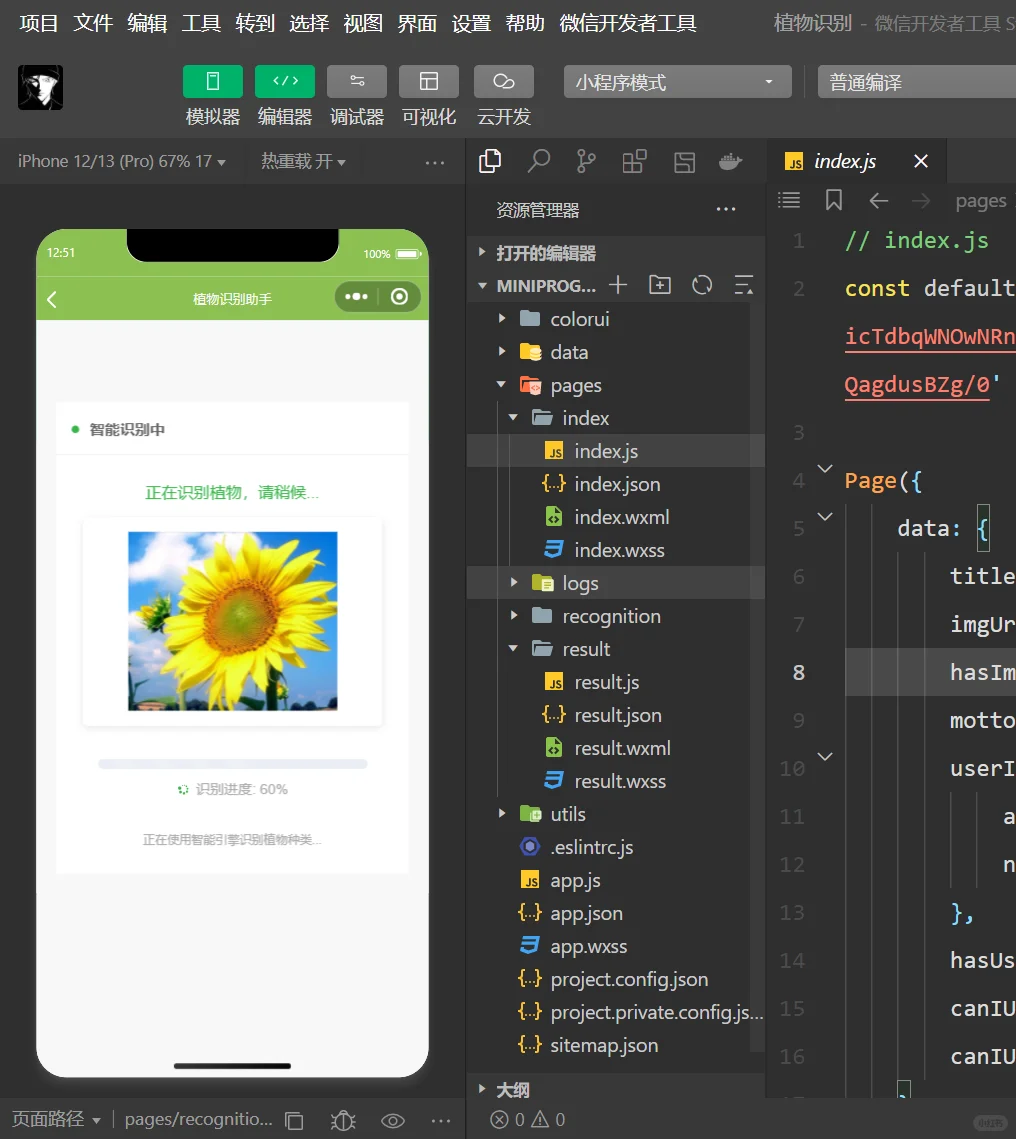Open the iPhone 12/13 (Pro) device dropdown
Image resolution: width=1016 pixels, height=1139 pixels.
121,161
